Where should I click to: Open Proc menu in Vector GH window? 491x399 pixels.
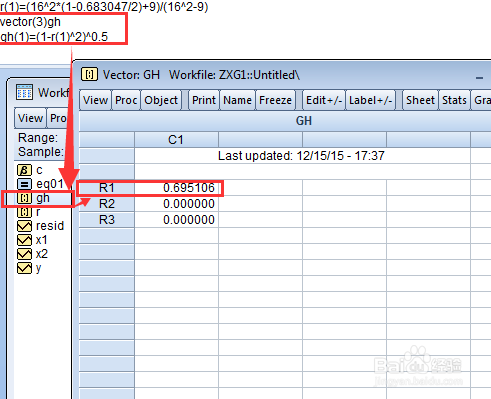[x=126, y=100]
